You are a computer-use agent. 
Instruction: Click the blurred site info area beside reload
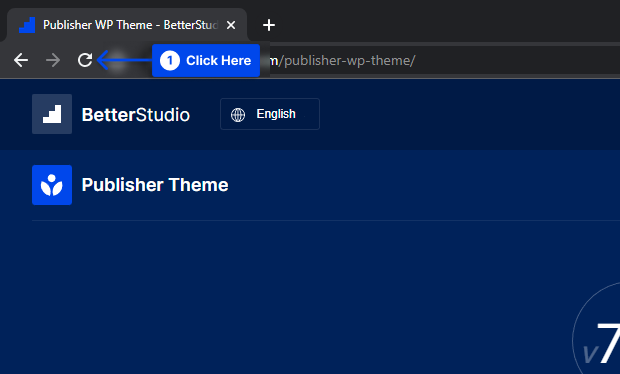point(118,60)
